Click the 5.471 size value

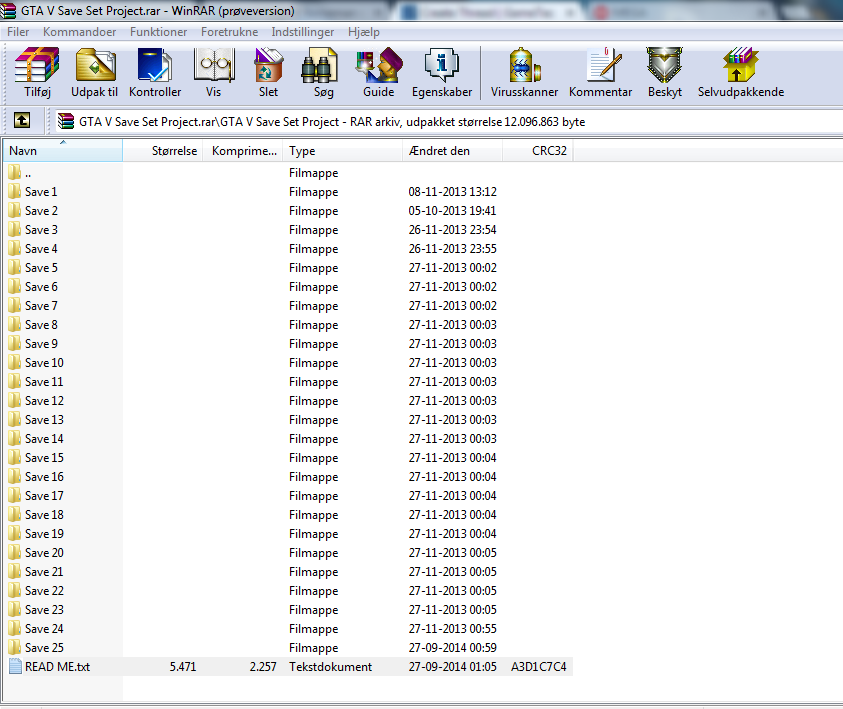pos(183,667)
